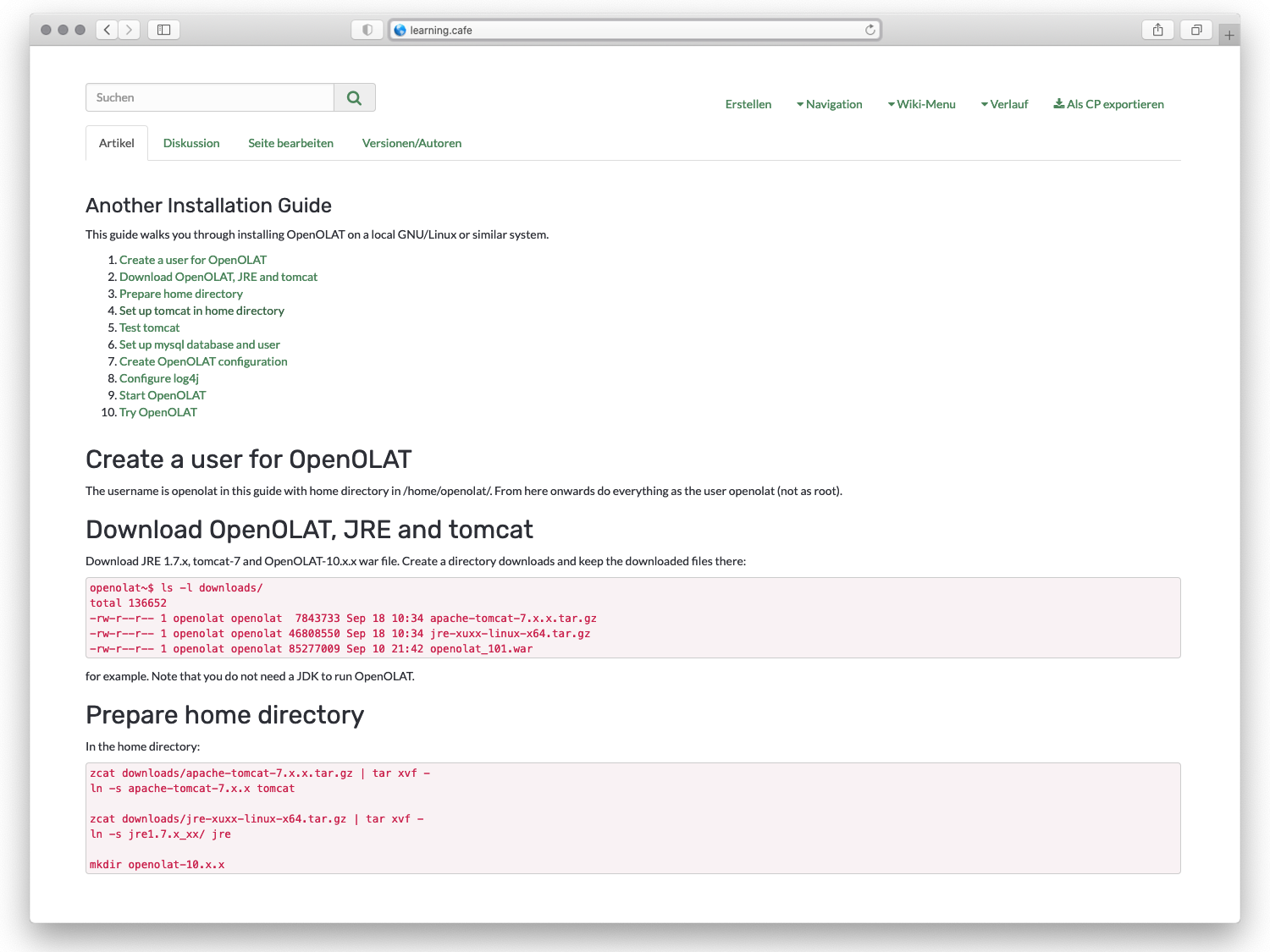Go forward with Safari's forward arrow
The height and width of the screenshot is (952, 1270).
[x=129, y=30]
